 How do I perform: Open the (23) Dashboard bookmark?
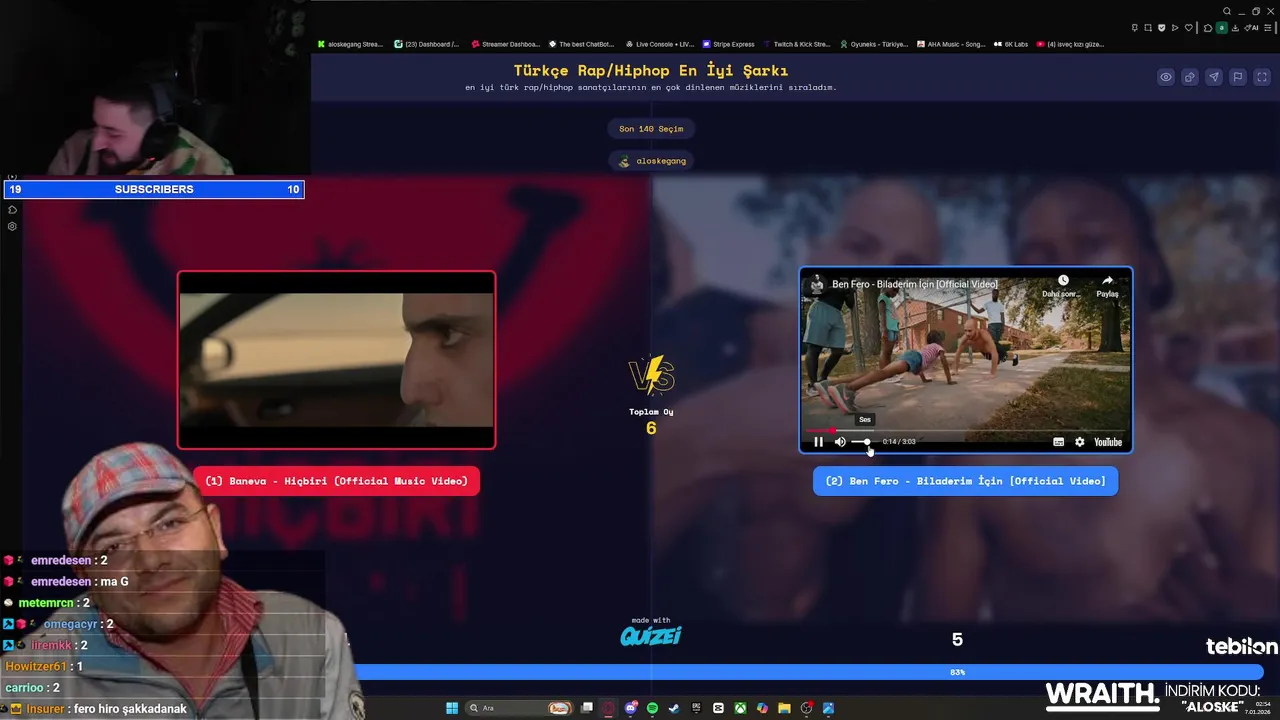(427, 44)
